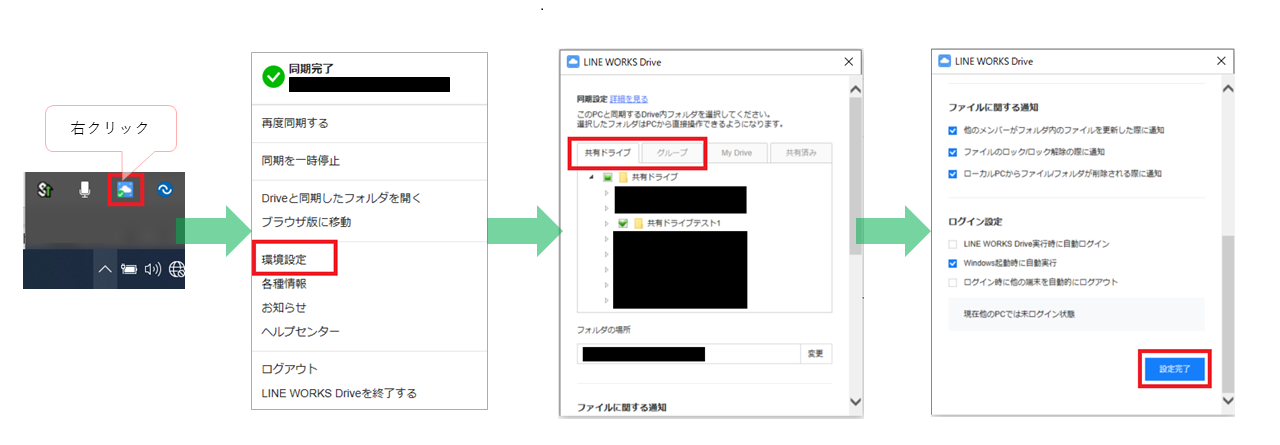Click the network globe icon on the taskbar
Image resolution: width=1280 pixels, height=445 pixels.
coord(178,269)
